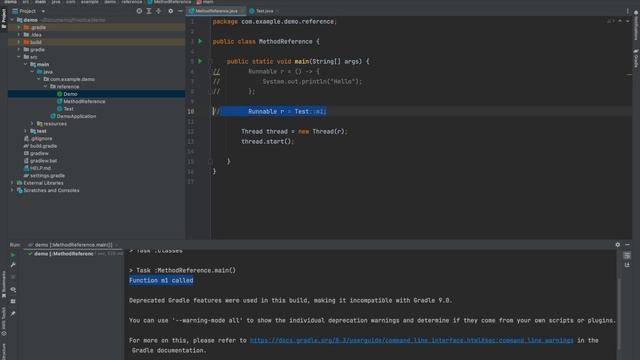640x360 pixels.
Task: Minimize the Run tool window
Action: pyautogui.click(x=628, y=244)
